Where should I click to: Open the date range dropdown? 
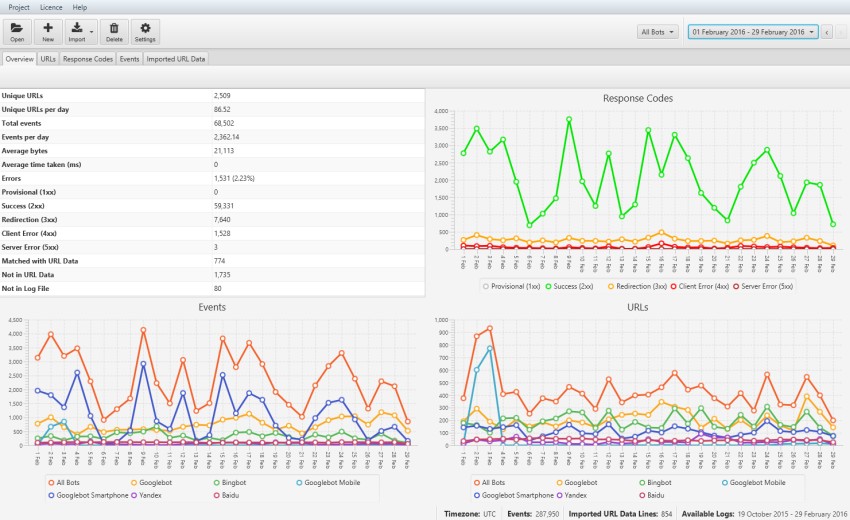tap(752, 32)
